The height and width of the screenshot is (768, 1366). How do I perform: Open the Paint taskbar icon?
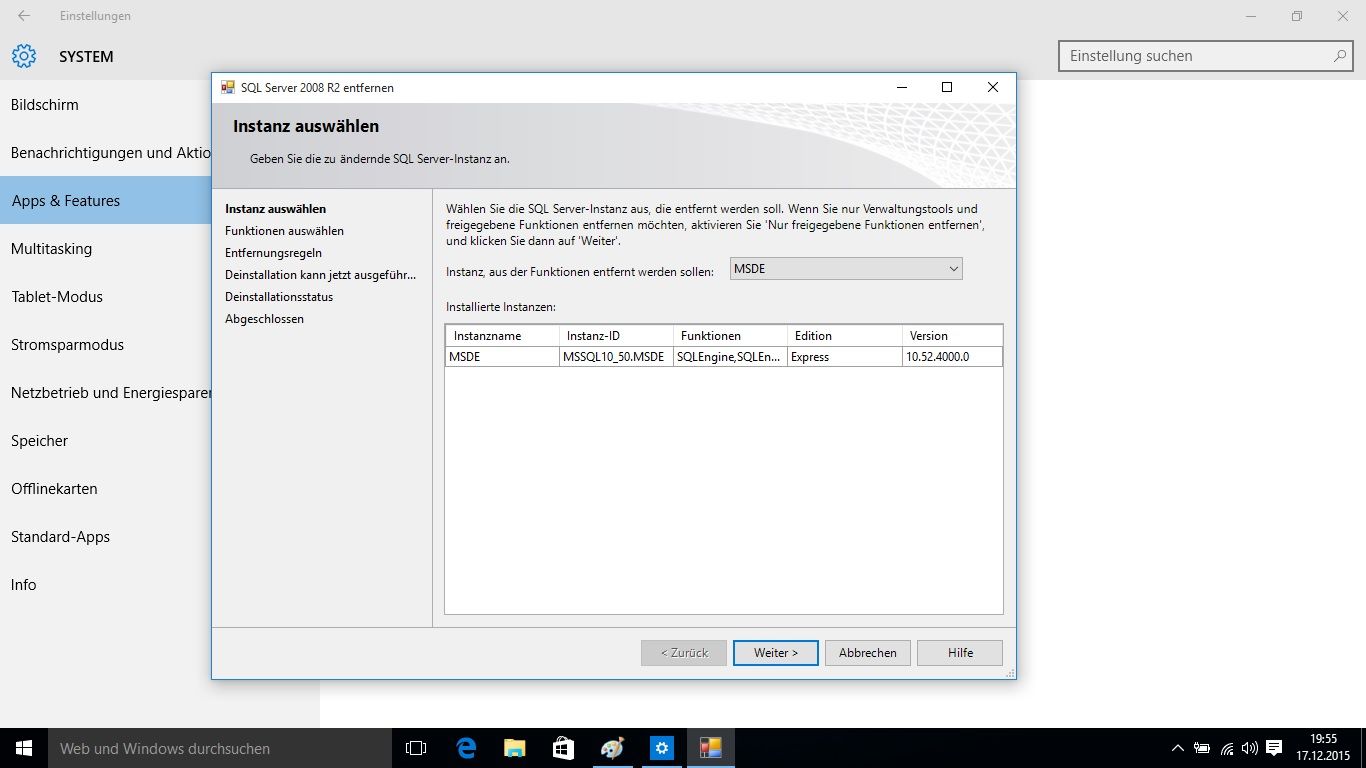click(x=612, y=748)
